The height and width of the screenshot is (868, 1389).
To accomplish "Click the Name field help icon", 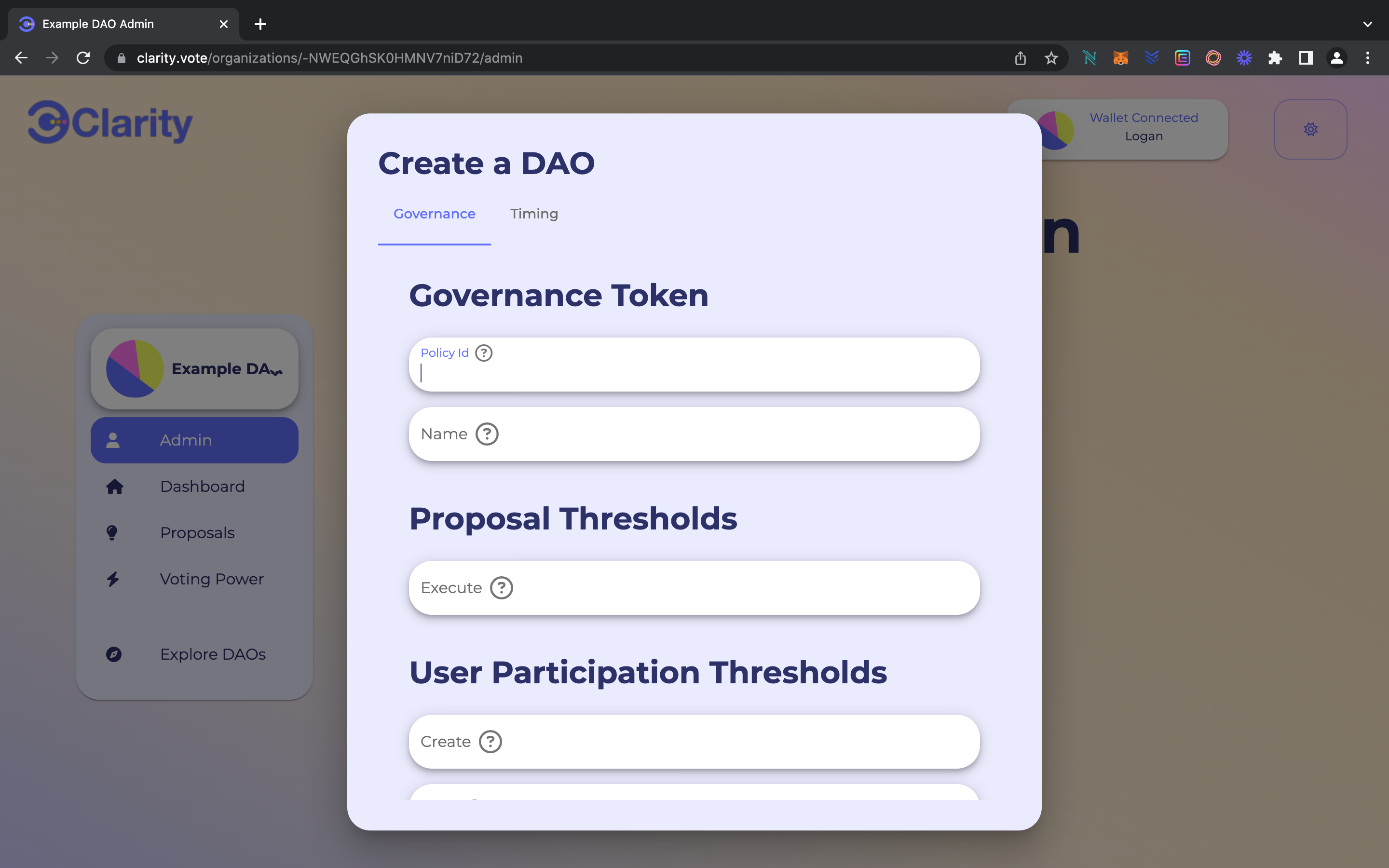I will click(x=487, y=434).
